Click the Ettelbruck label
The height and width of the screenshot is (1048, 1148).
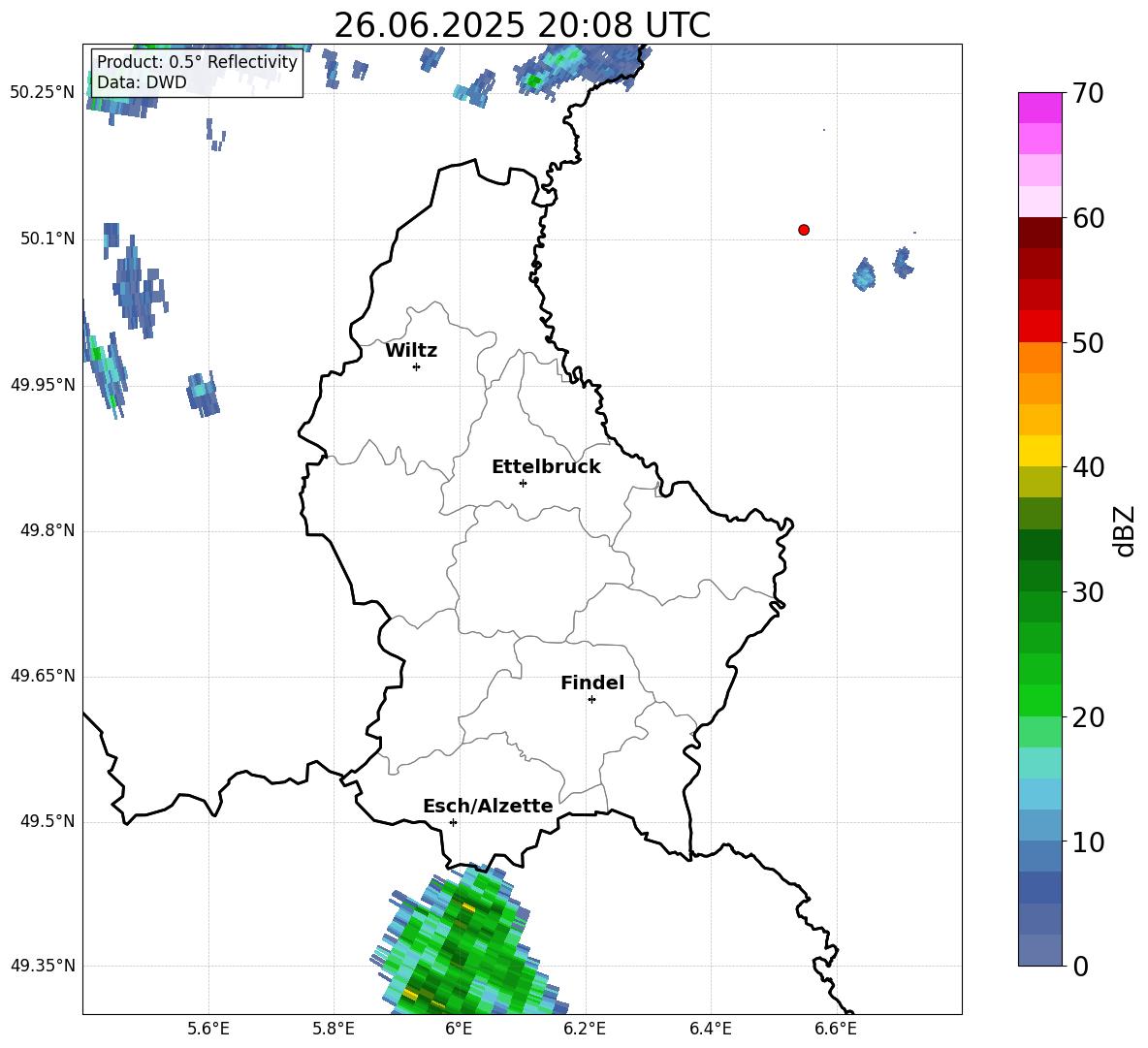pos(546,467)
